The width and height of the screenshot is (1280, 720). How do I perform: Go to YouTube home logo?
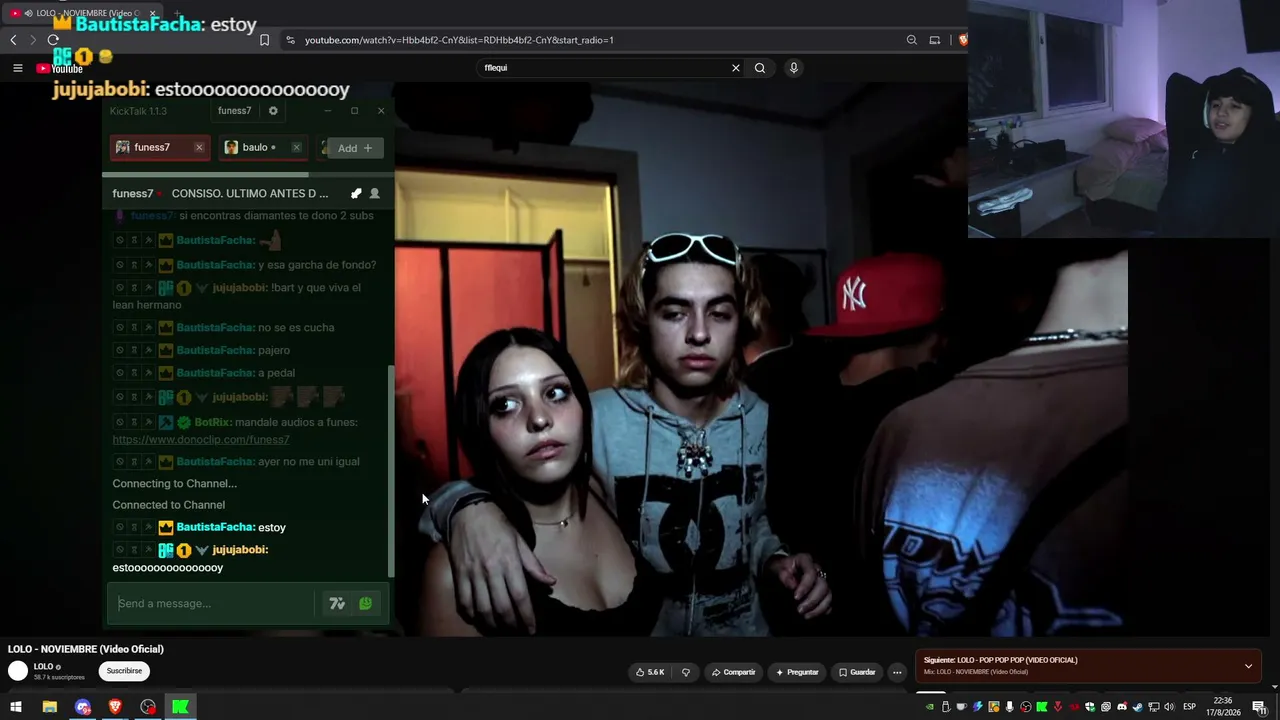59,68
